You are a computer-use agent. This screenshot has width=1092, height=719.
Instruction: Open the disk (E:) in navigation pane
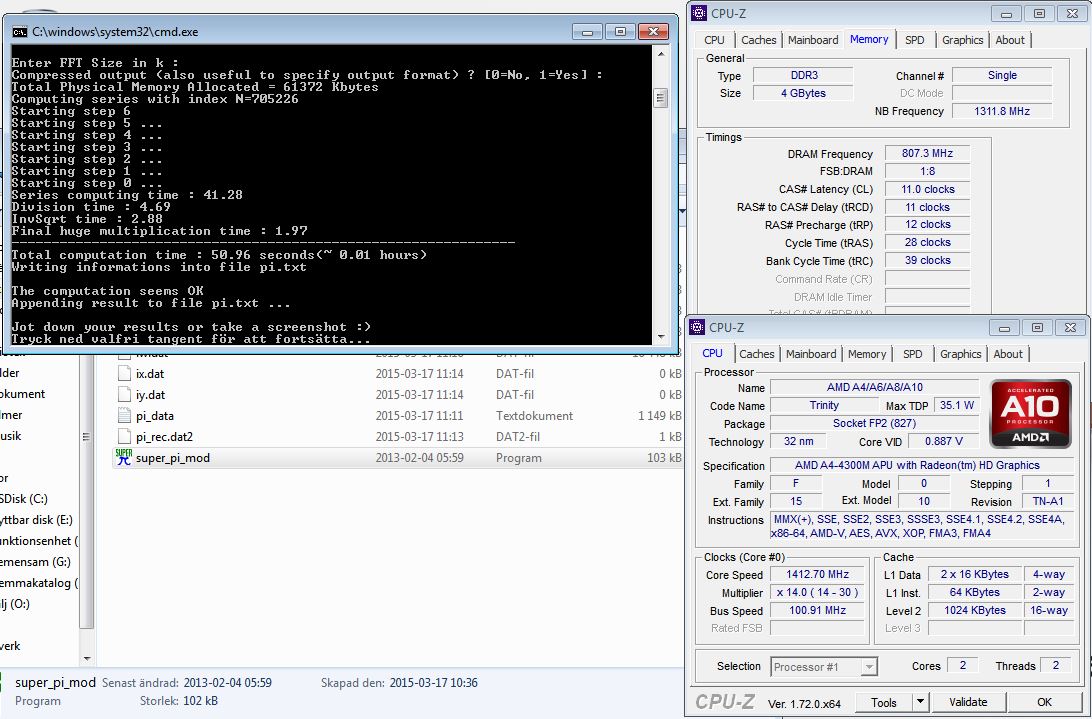pyautogui.click(x=36, y=520)
